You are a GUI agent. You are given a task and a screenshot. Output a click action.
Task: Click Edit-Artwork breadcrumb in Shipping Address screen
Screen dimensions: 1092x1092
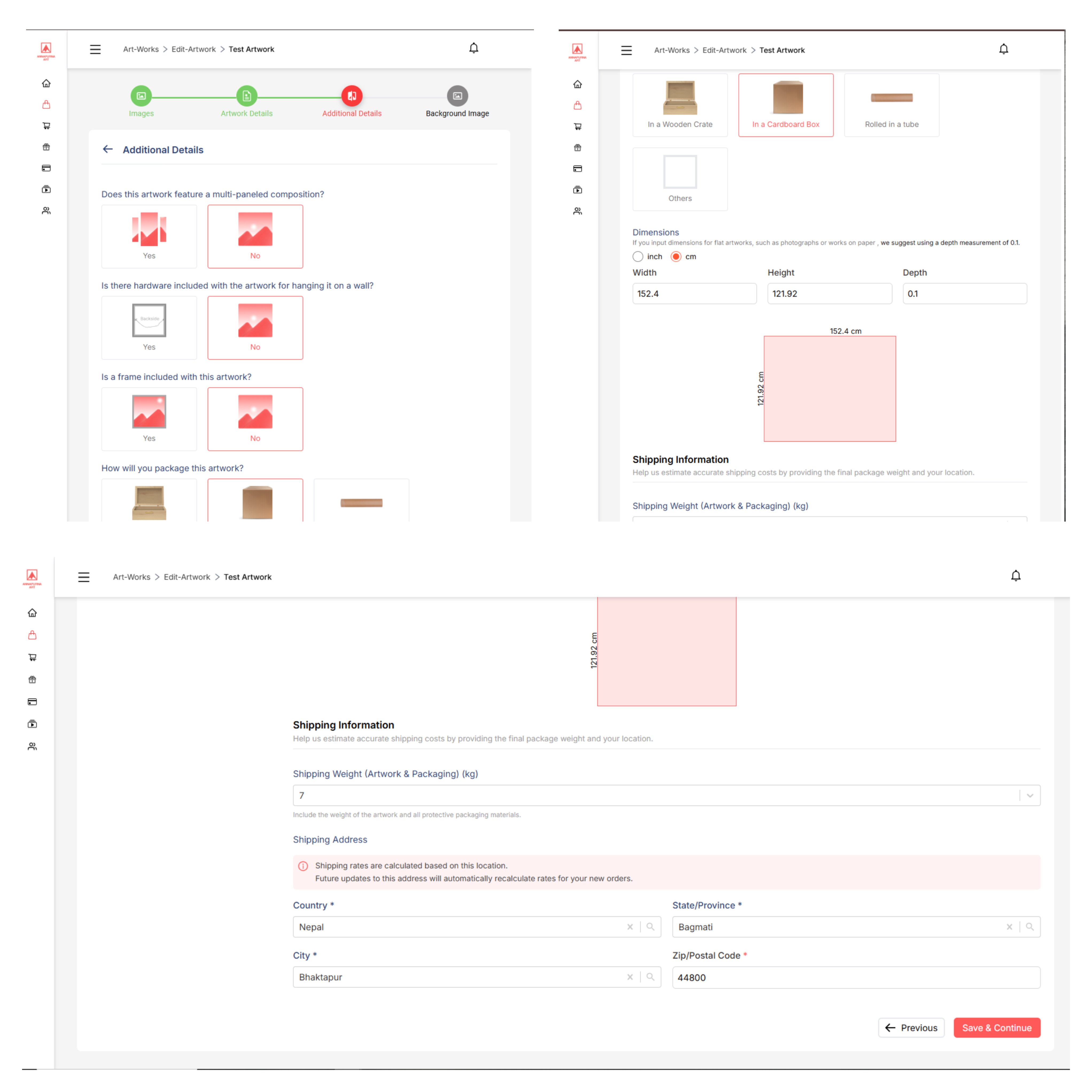[186, 577]
